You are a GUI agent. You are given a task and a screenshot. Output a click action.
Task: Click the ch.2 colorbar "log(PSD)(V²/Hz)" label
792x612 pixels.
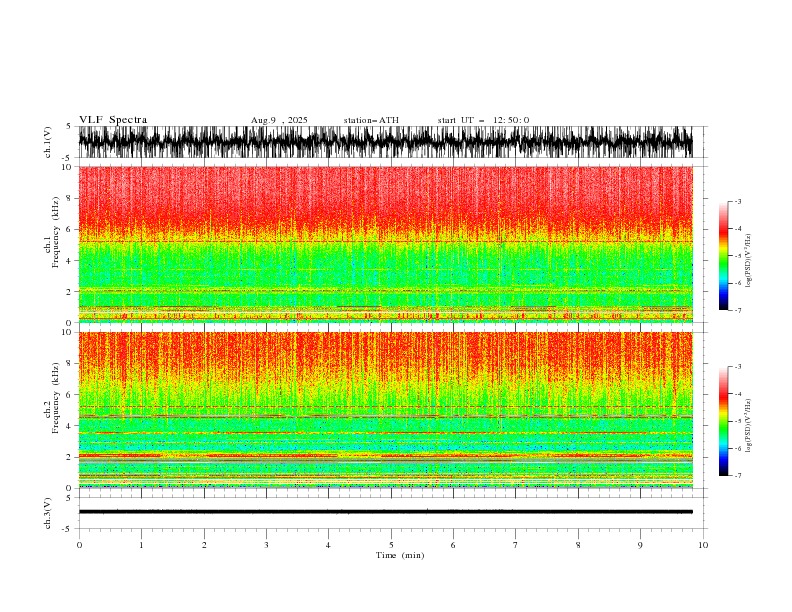pos(748,425)
